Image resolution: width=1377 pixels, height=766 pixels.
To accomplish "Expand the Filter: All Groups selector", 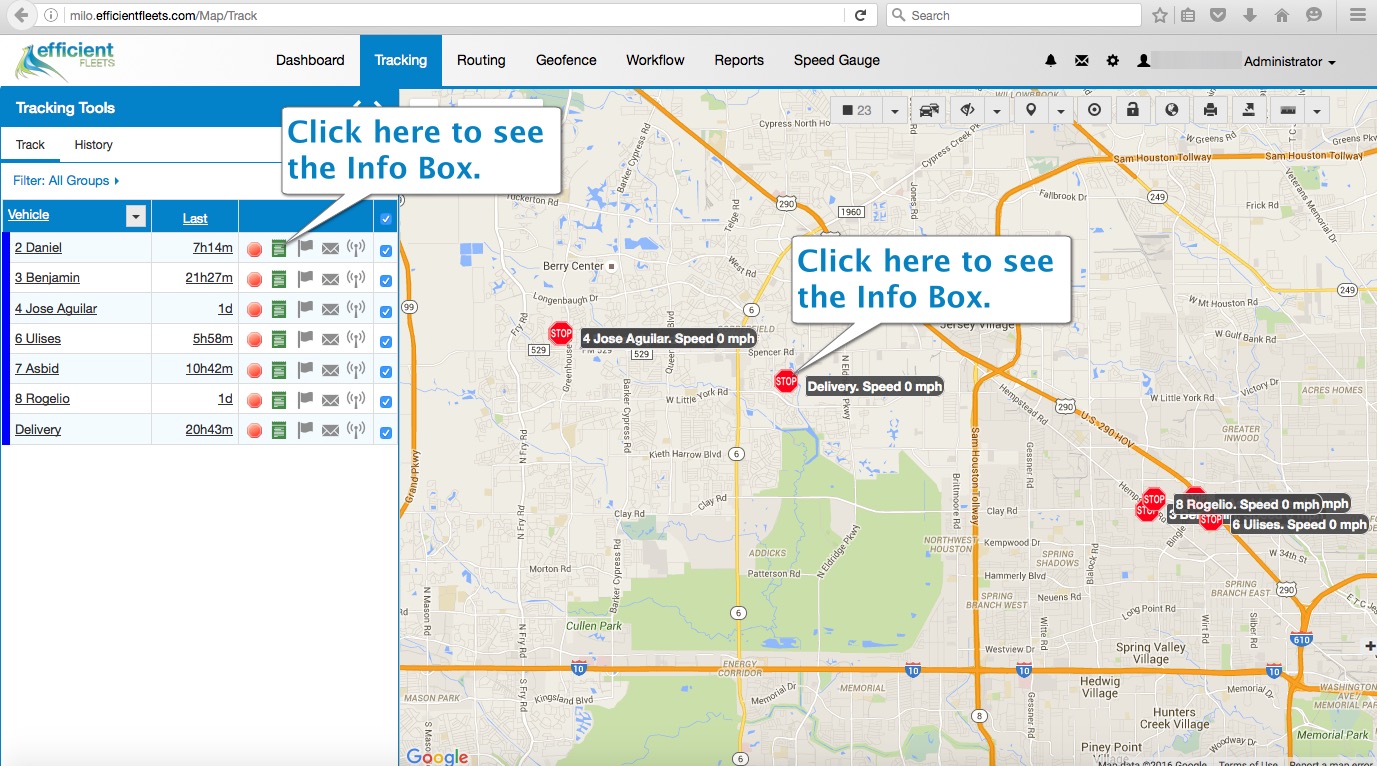I will tap(66, 181).
